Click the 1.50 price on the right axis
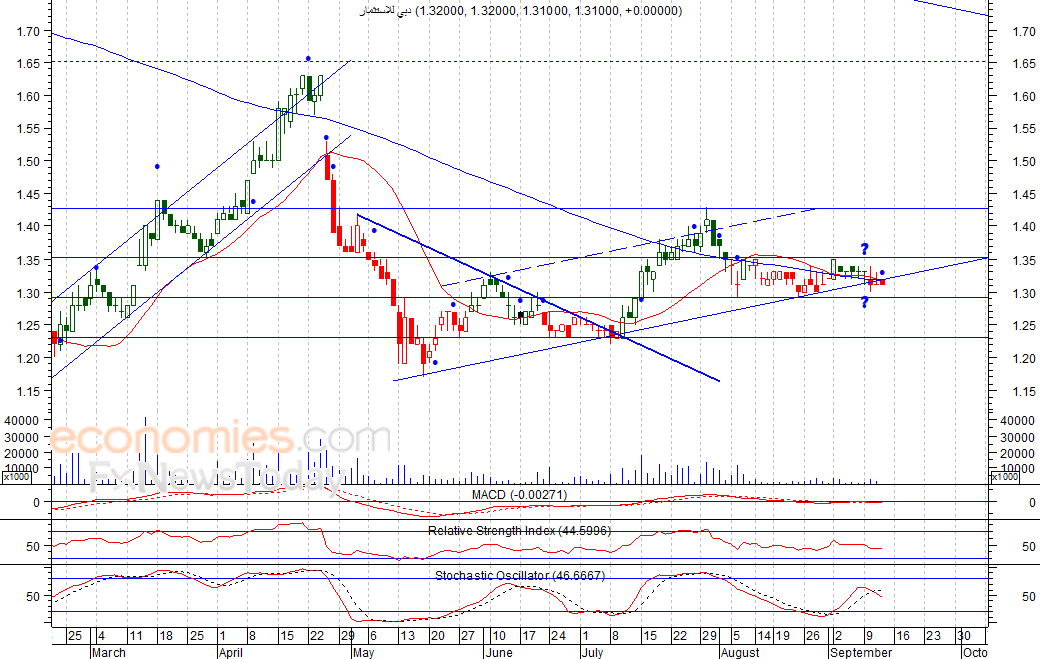Viewport: 1040px width, 659px height. click(1024, 162)
